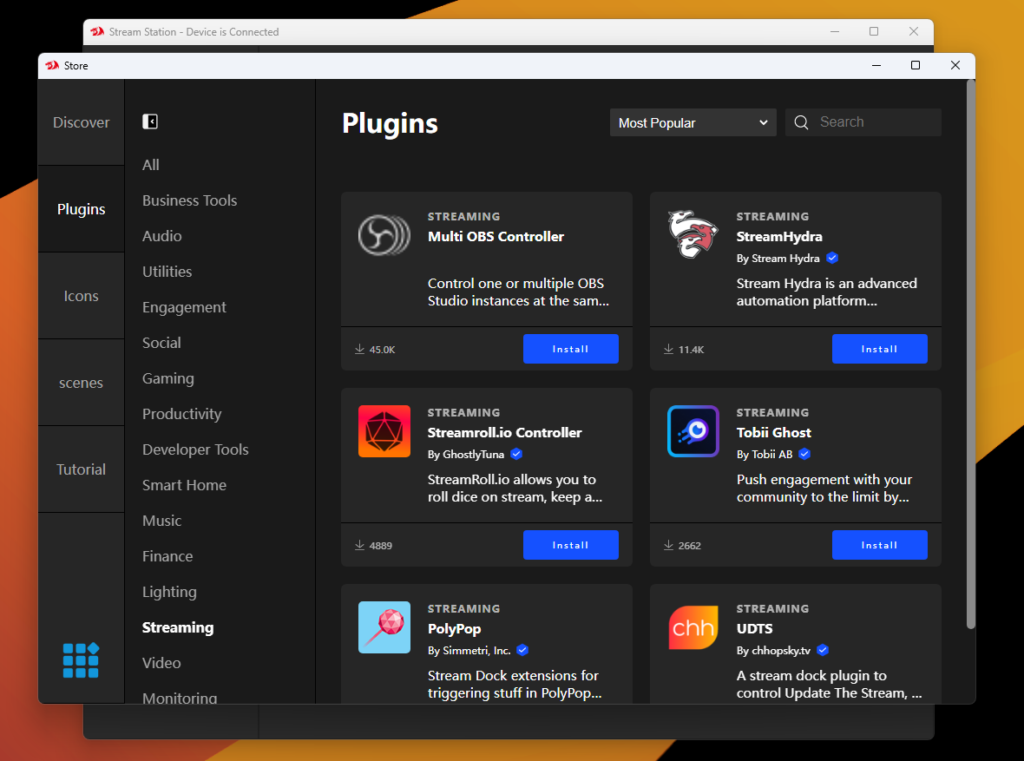The height and width of the screenshot is (761, 1024).
Task: Click the search magnifier icon
Action: [x=801, y=122]
